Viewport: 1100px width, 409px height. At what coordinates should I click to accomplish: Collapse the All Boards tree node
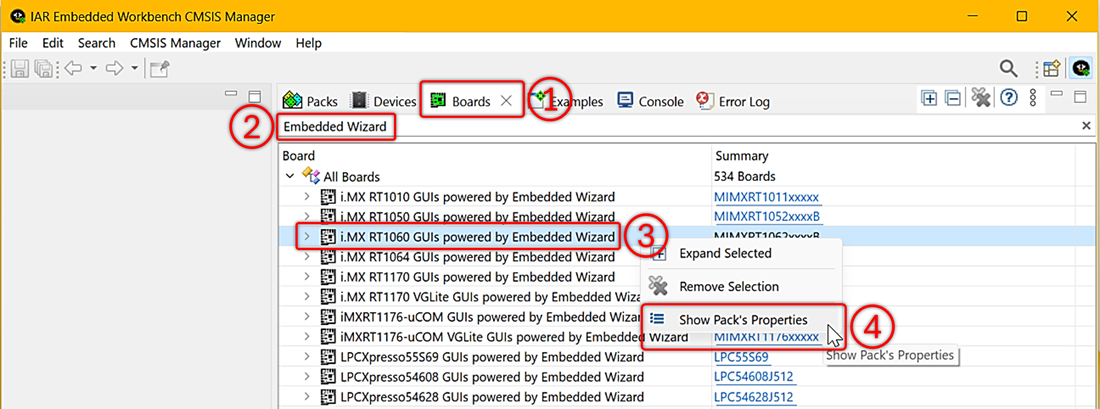pos(290,177)
